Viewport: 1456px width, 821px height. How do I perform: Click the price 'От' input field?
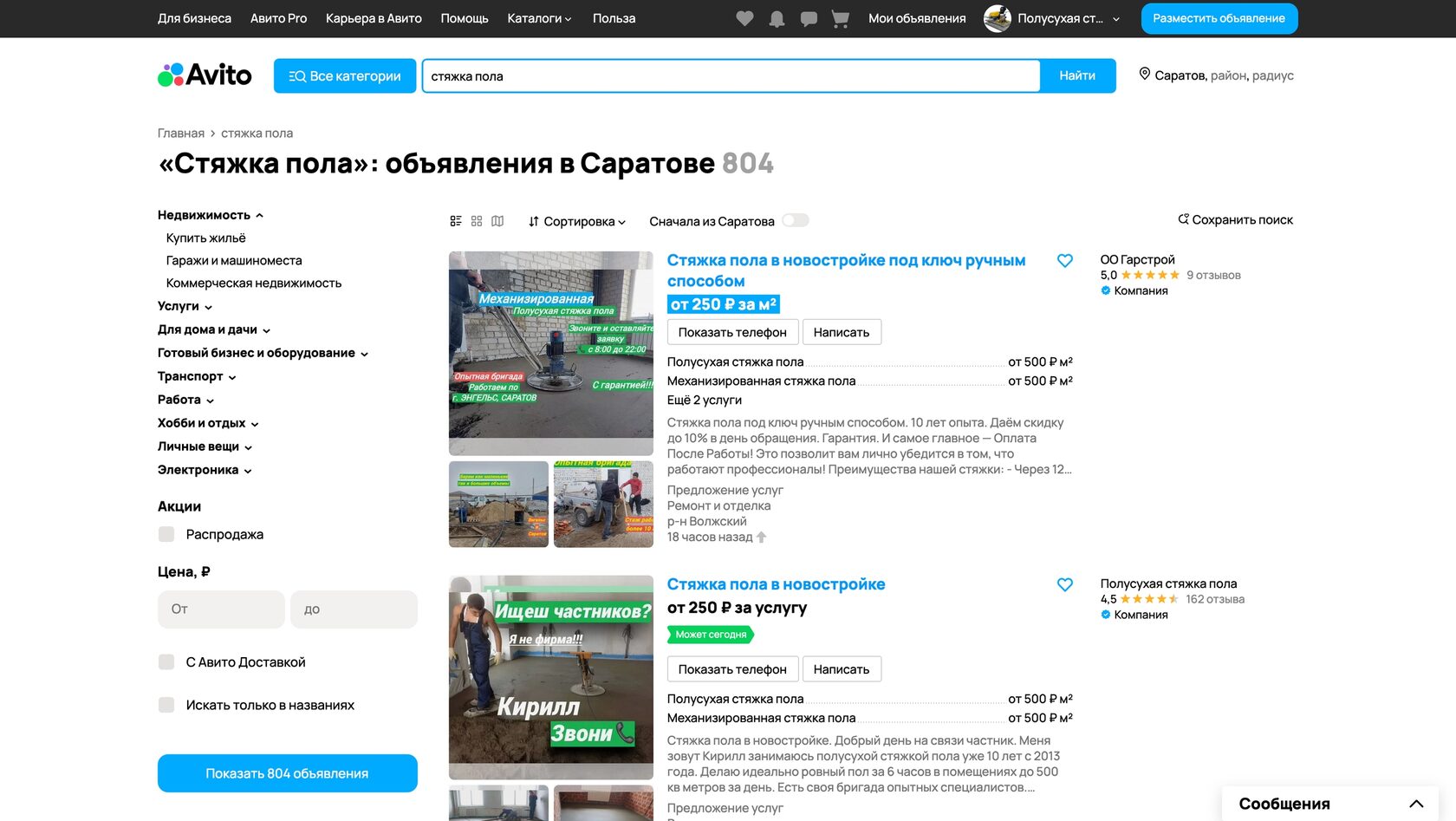(x=221, y=609)
